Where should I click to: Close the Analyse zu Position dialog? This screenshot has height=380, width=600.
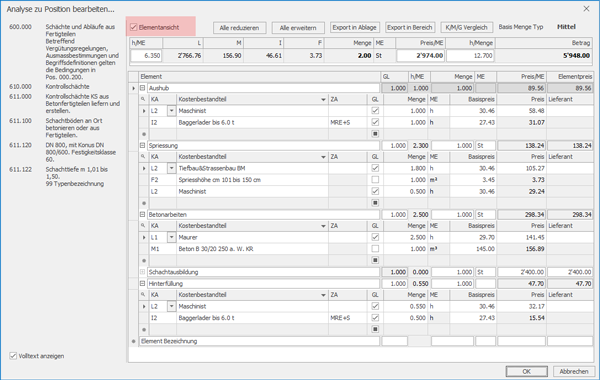[586, 8]
